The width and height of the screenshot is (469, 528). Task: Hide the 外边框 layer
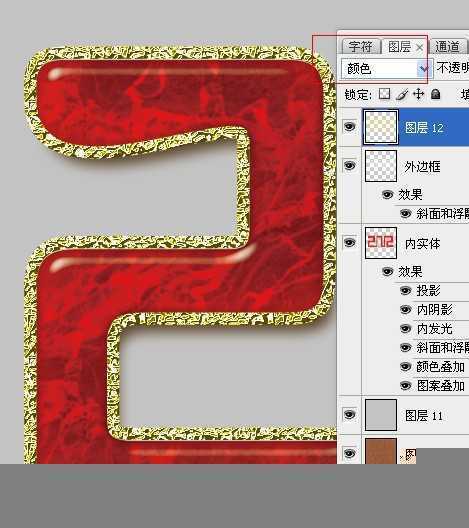[x=349, y=165]
